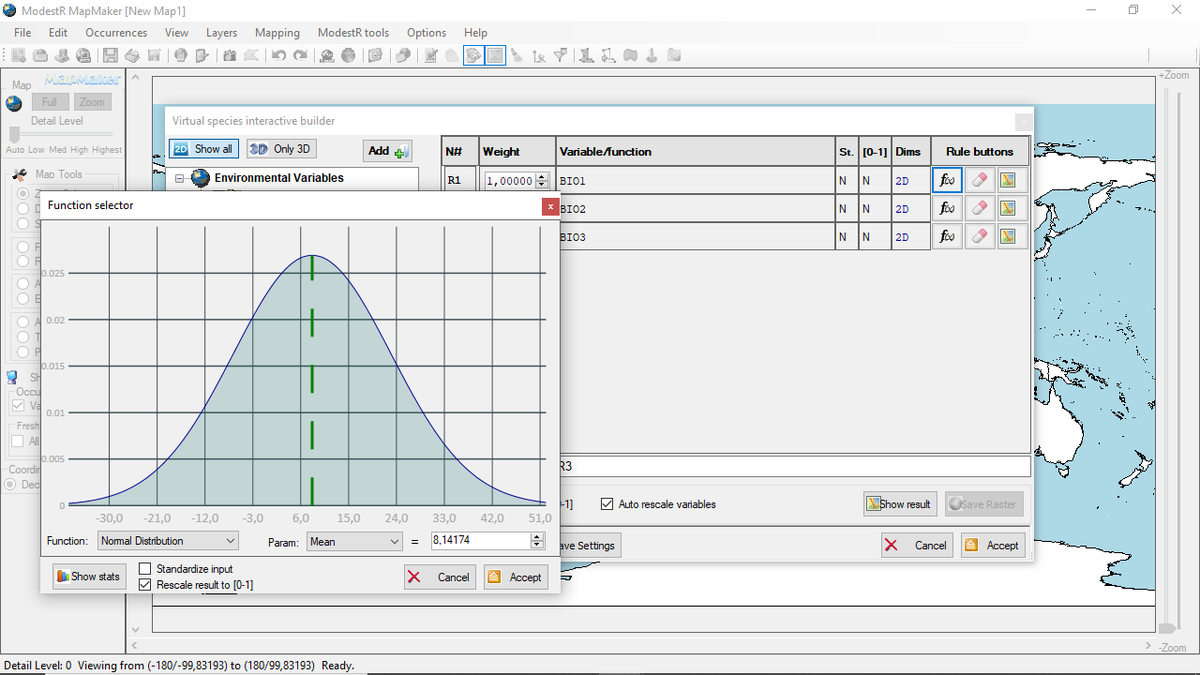Viewport: 1200px width, 675px height.
Task: Click eraser icon in BIO3 row
Action: point(979,237)
